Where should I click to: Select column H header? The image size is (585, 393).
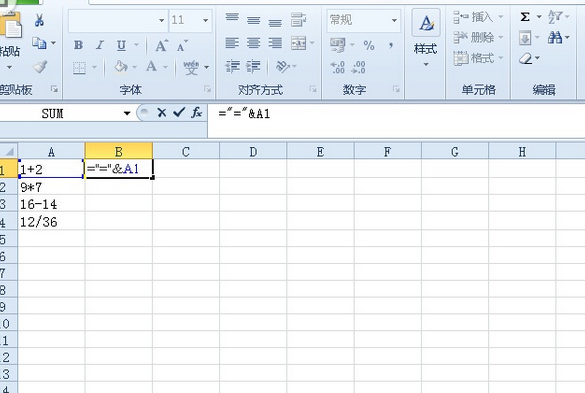[522, 151]
